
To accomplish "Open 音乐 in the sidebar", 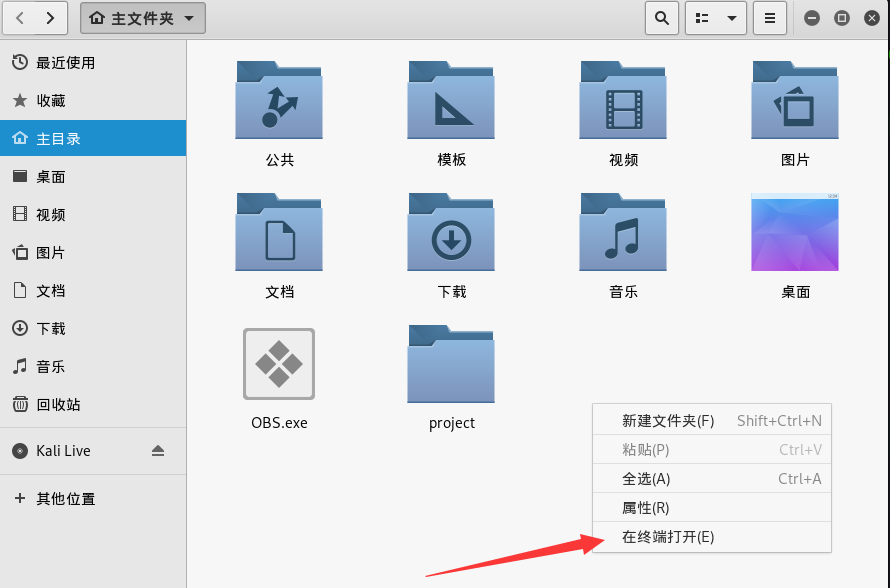I will (x=93, y=367).
